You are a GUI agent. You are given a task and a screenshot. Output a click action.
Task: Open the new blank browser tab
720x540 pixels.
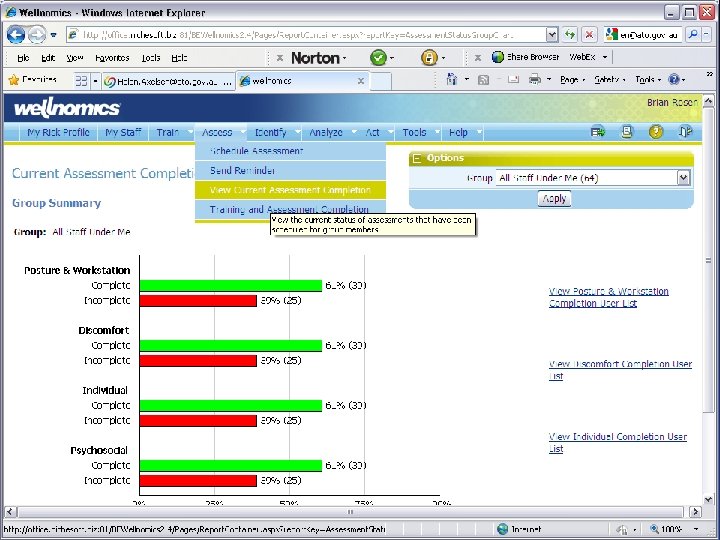point(380,81)
